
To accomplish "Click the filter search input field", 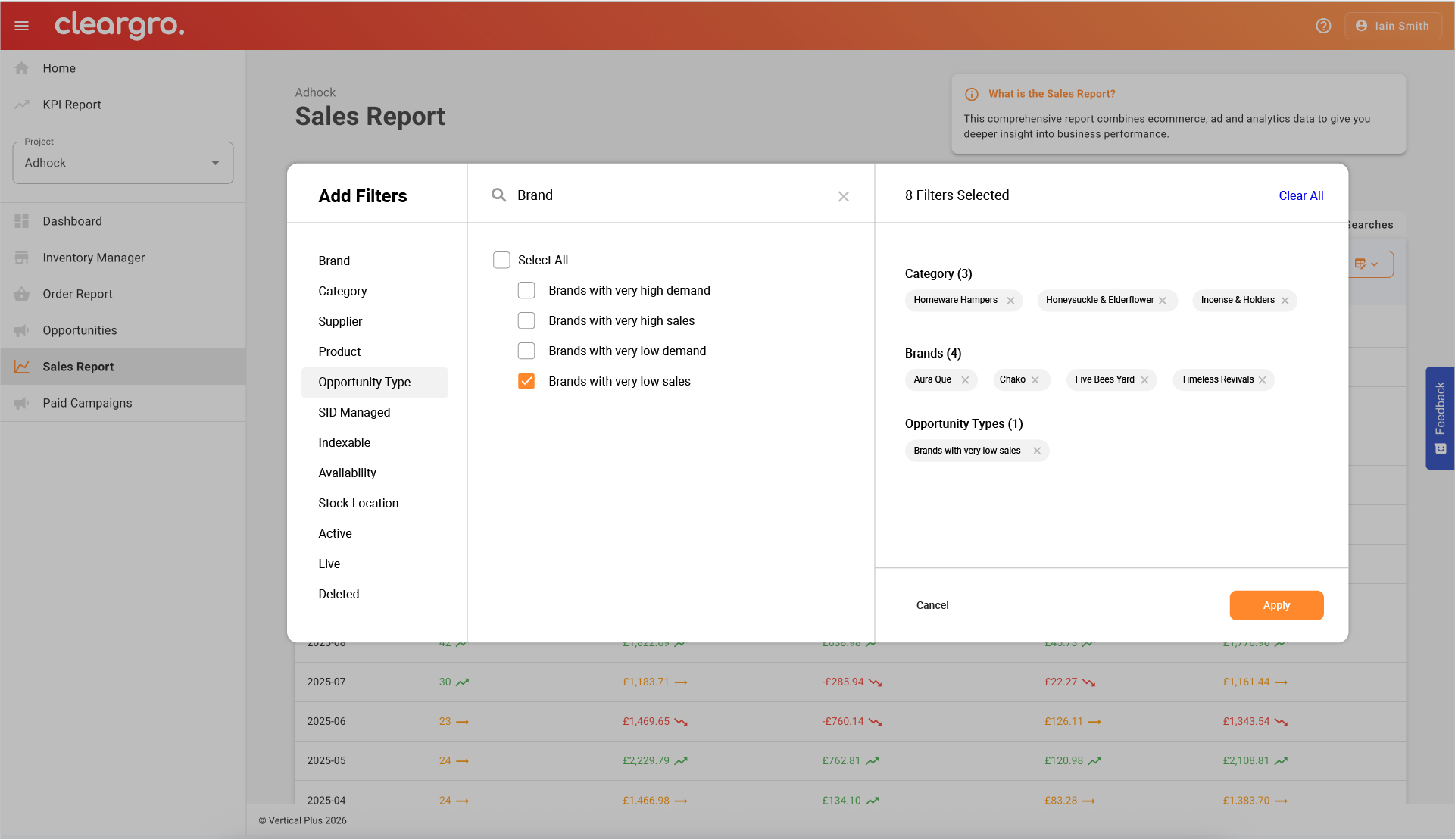I will (x=670, y=195).
